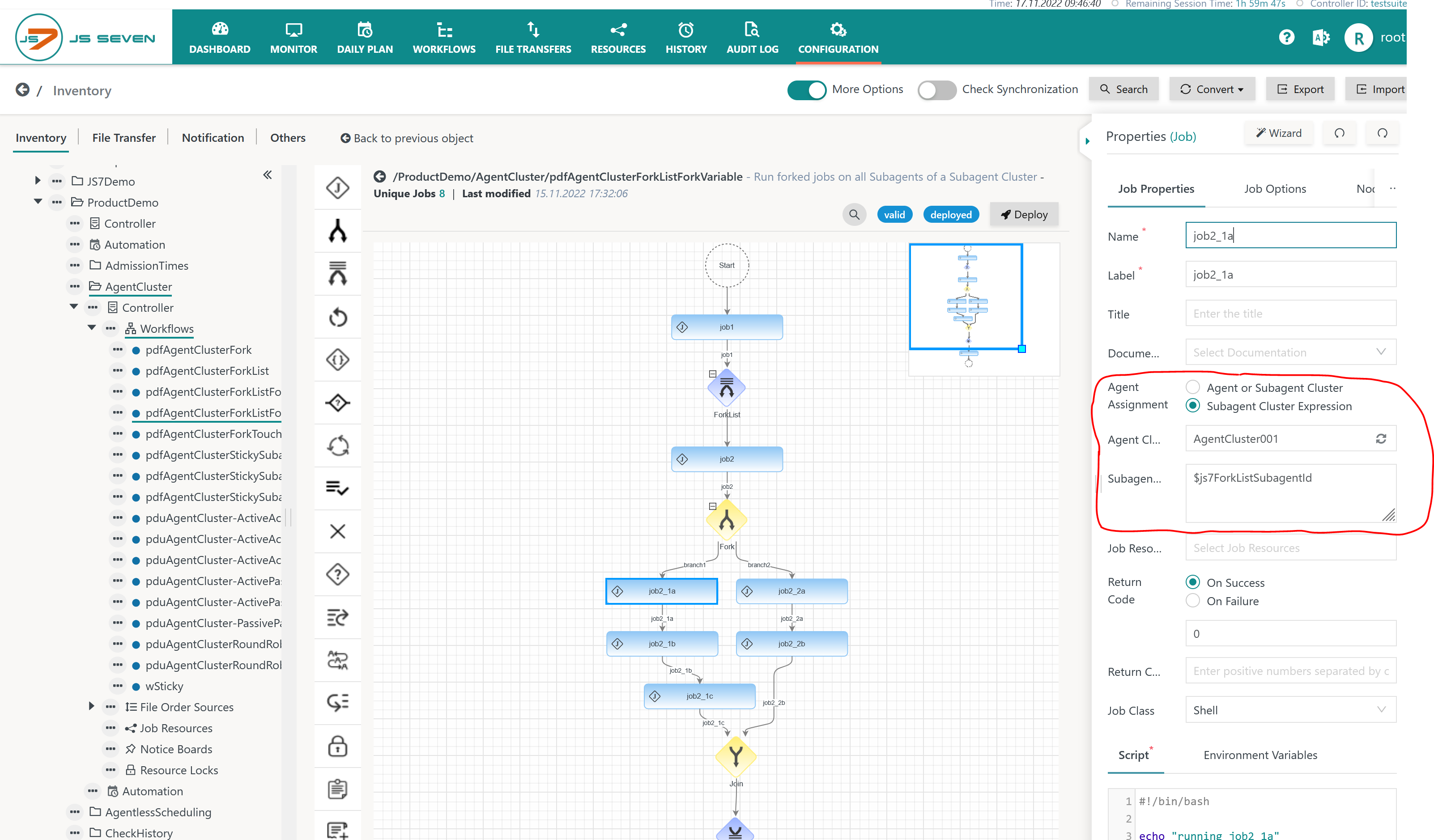Select the job2_2a node in diagram
This screenshot has height=840, width=1434.
click(791, 591)
